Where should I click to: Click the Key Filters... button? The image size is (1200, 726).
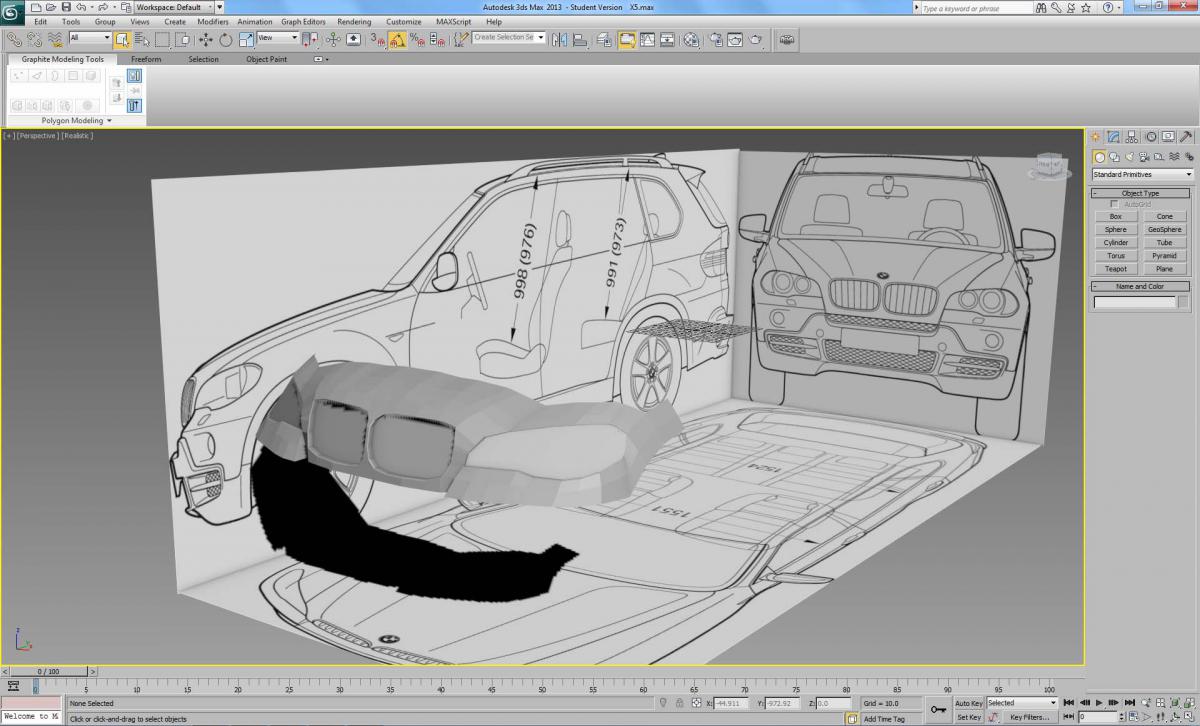1029,717
